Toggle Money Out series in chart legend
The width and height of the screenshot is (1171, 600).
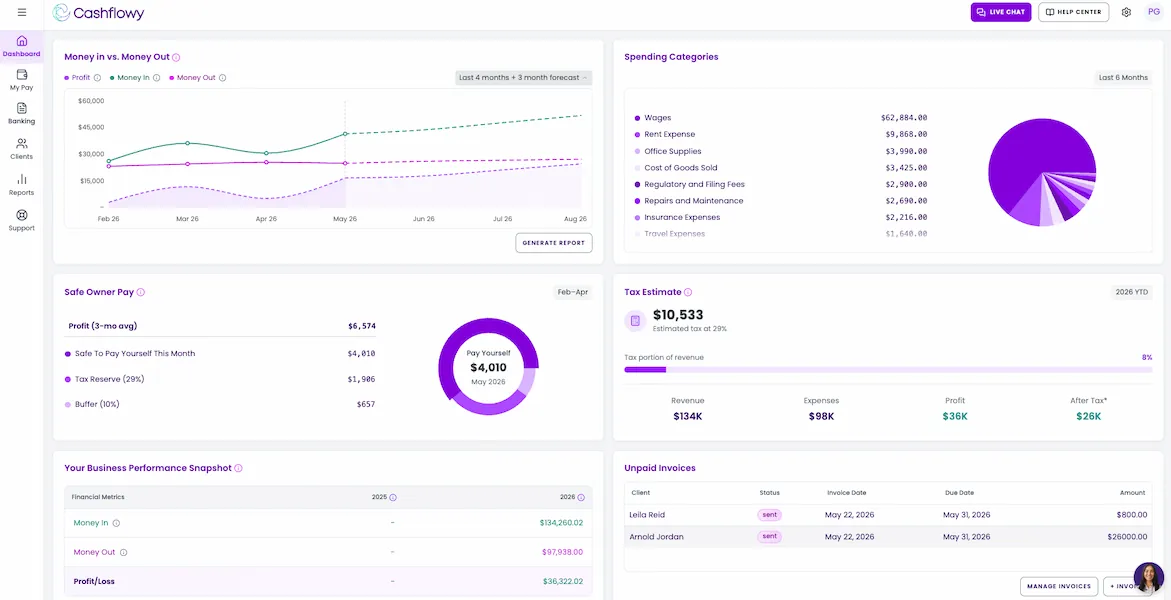193,78
